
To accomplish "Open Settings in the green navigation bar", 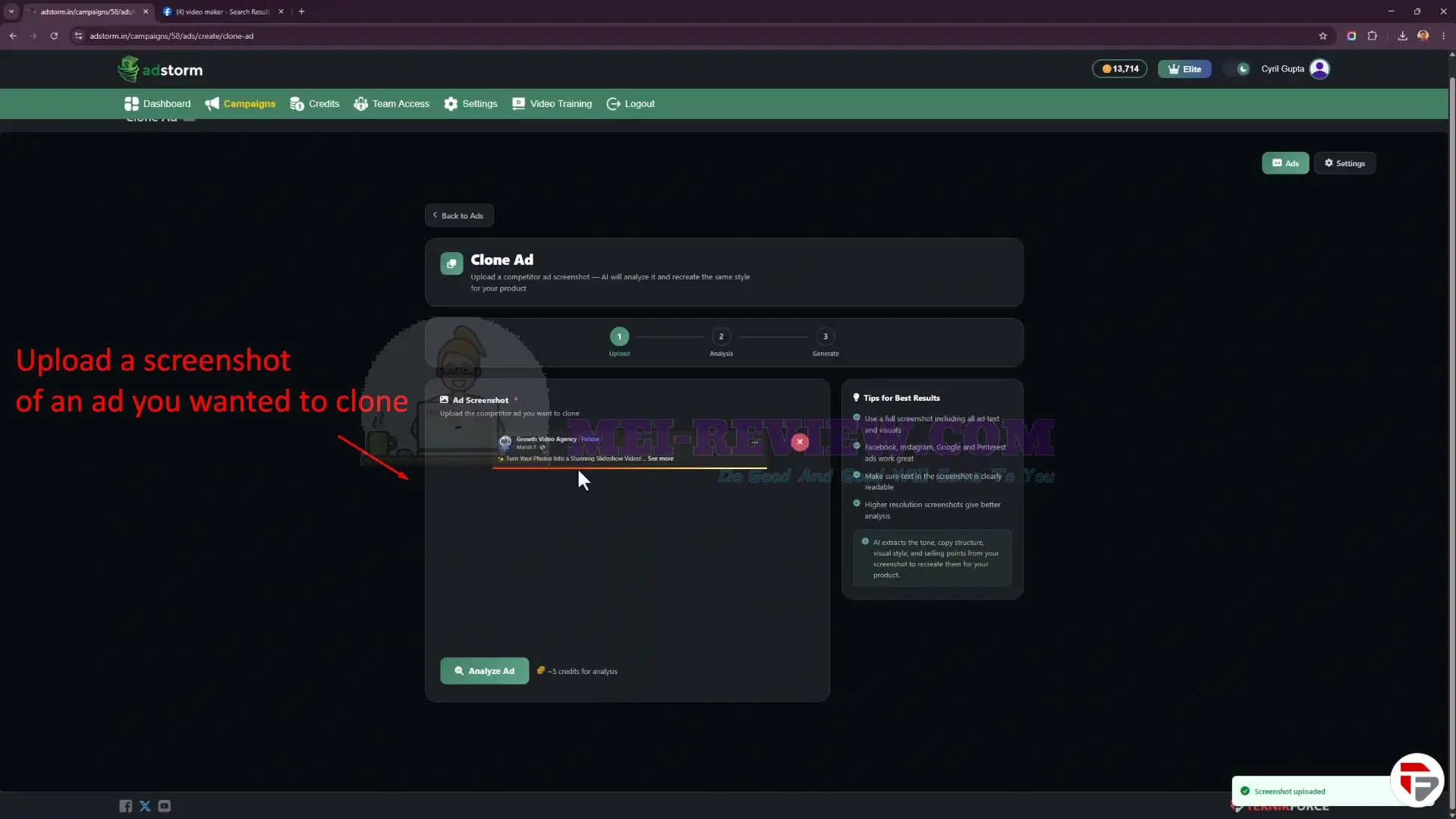I will click(470, 104).
